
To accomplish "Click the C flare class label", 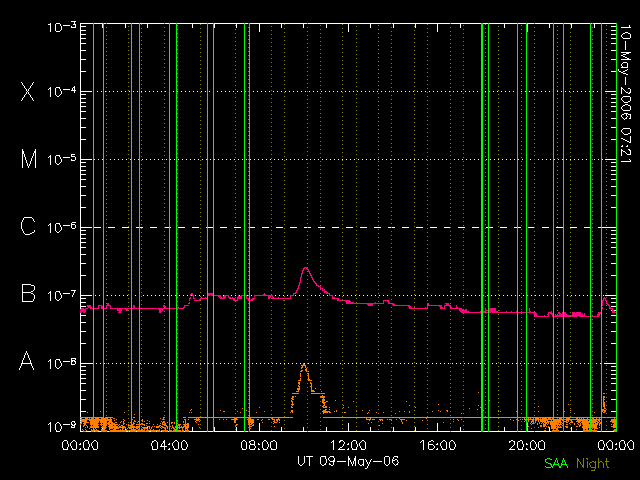I will tap(28, 226).
